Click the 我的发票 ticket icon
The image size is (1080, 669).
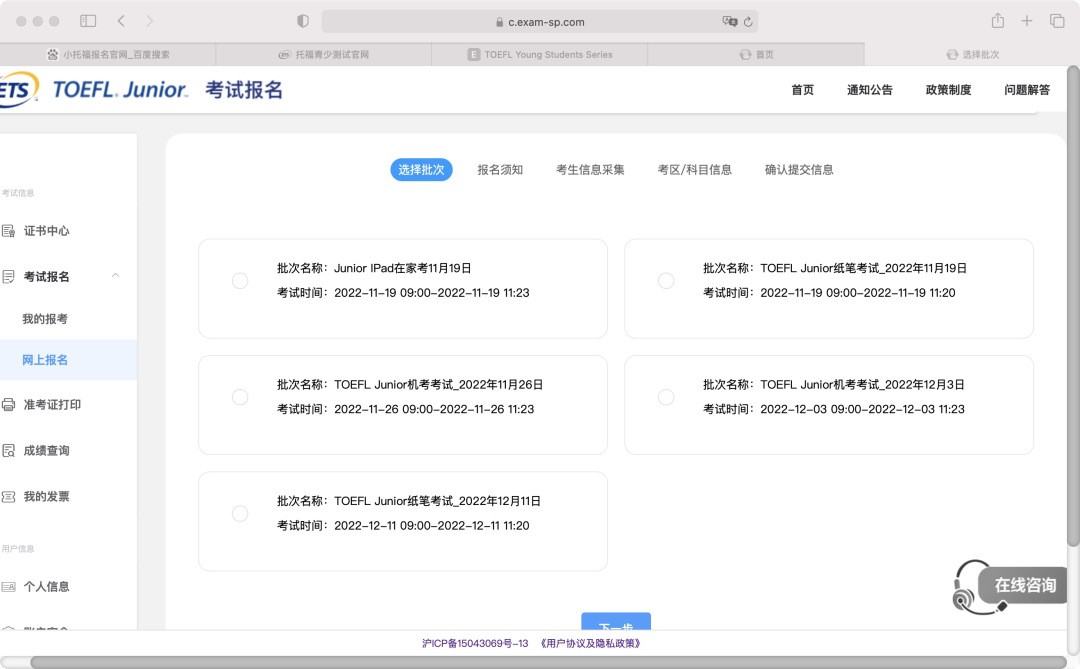pos(8,497)
